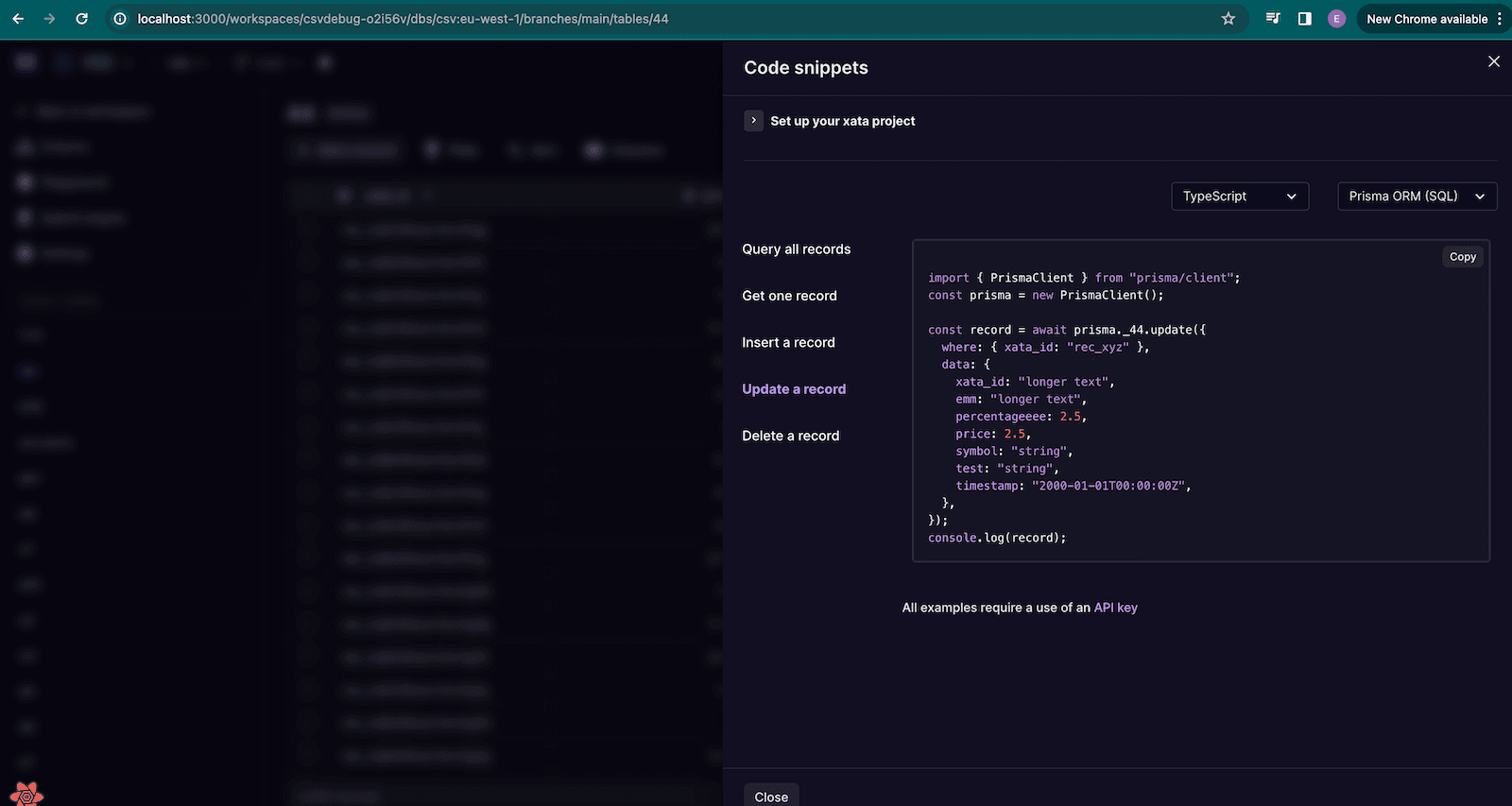Open Chrome side panel icon
This screenshot has height=806, width=1512.
1304,19
